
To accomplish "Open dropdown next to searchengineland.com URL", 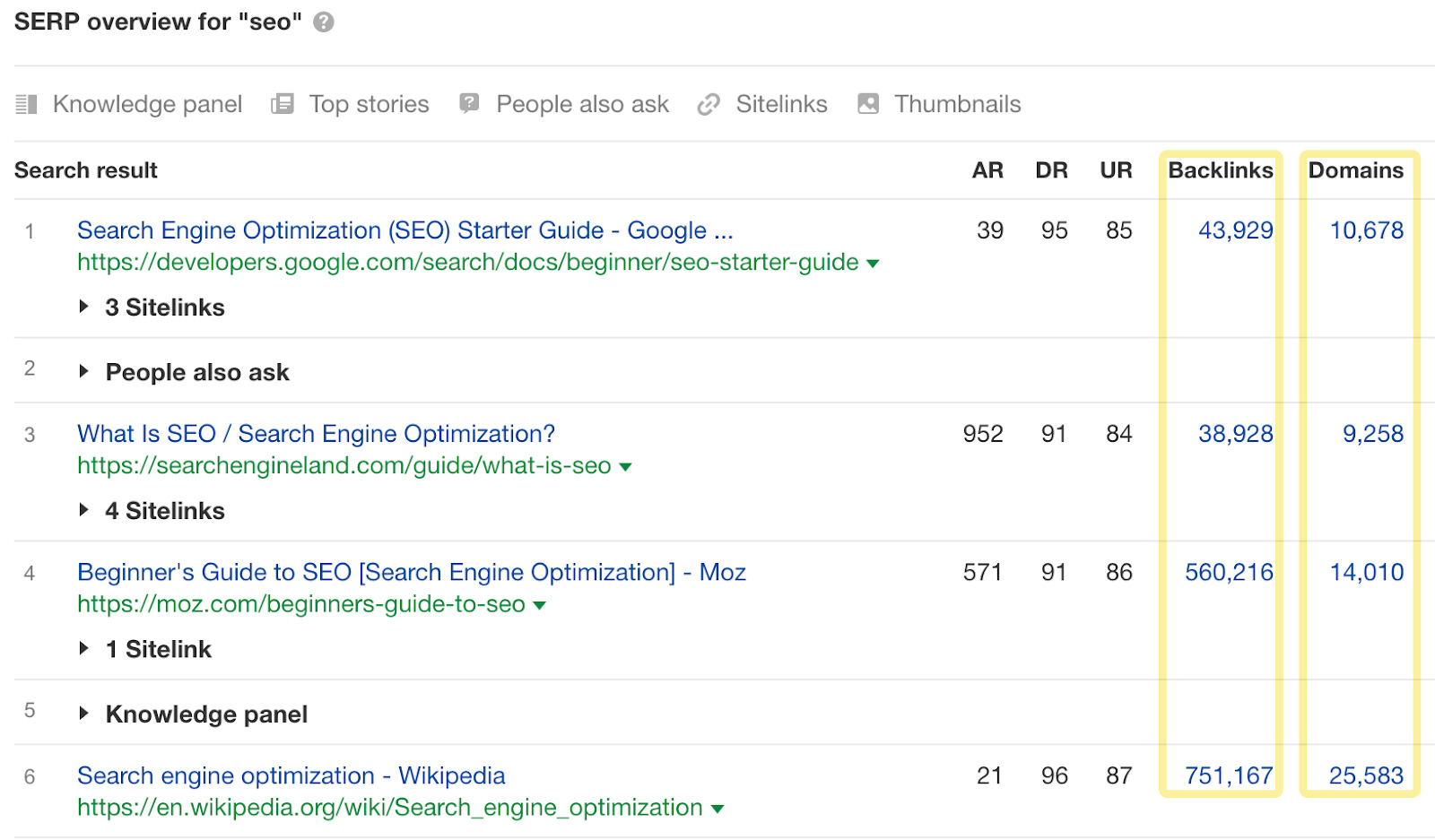I will [x=626, y=467].
